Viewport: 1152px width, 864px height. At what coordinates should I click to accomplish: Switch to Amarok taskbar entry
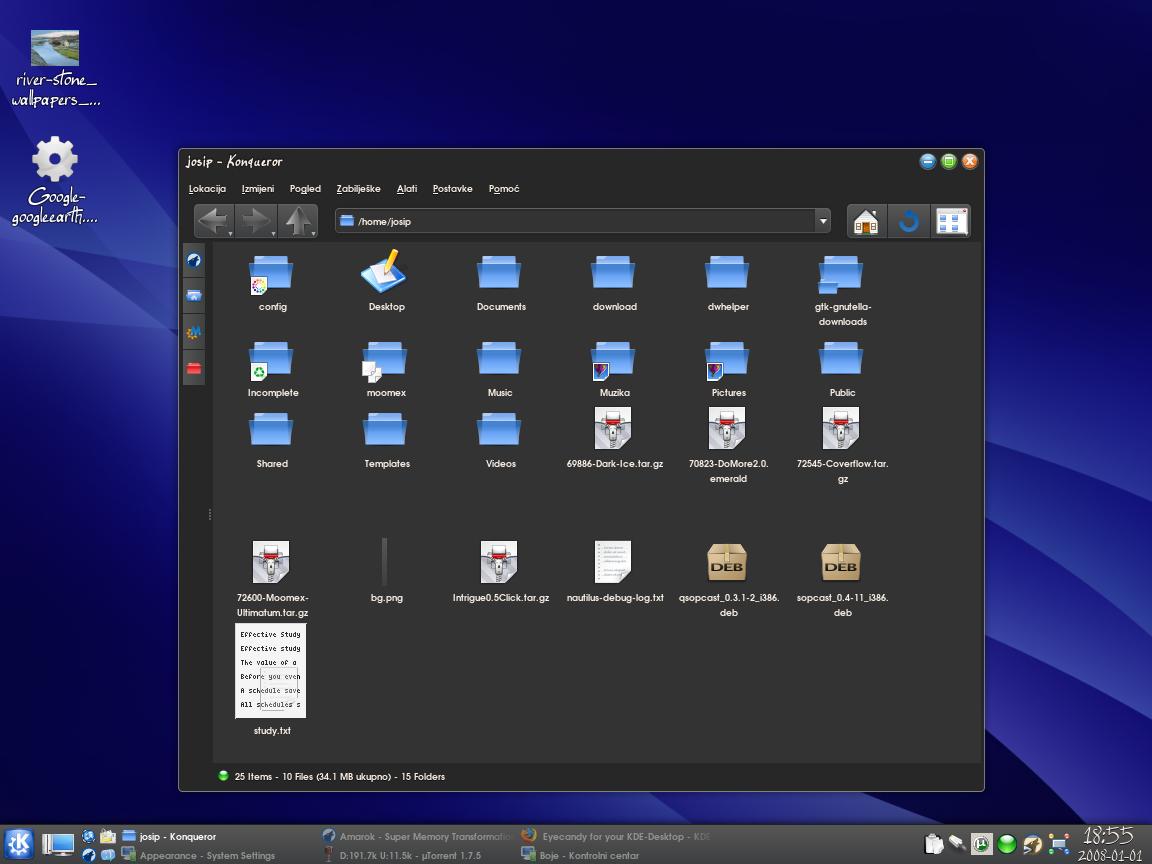coord(417,836)
